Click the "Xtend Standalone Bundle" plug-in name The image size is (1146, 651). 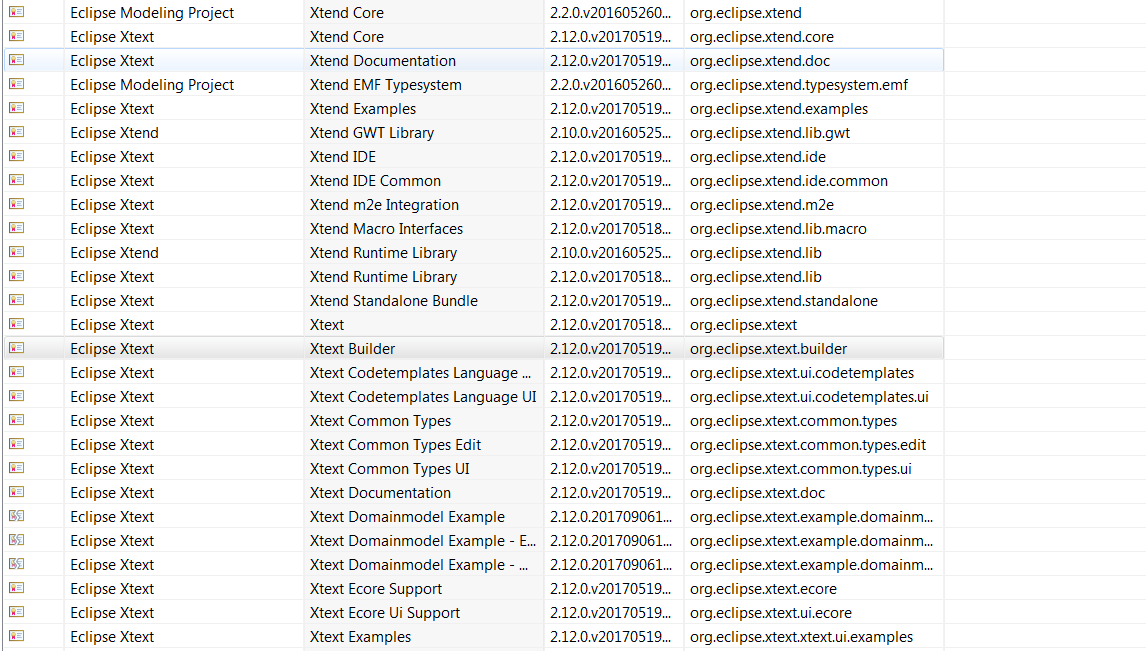pos(393,301)
